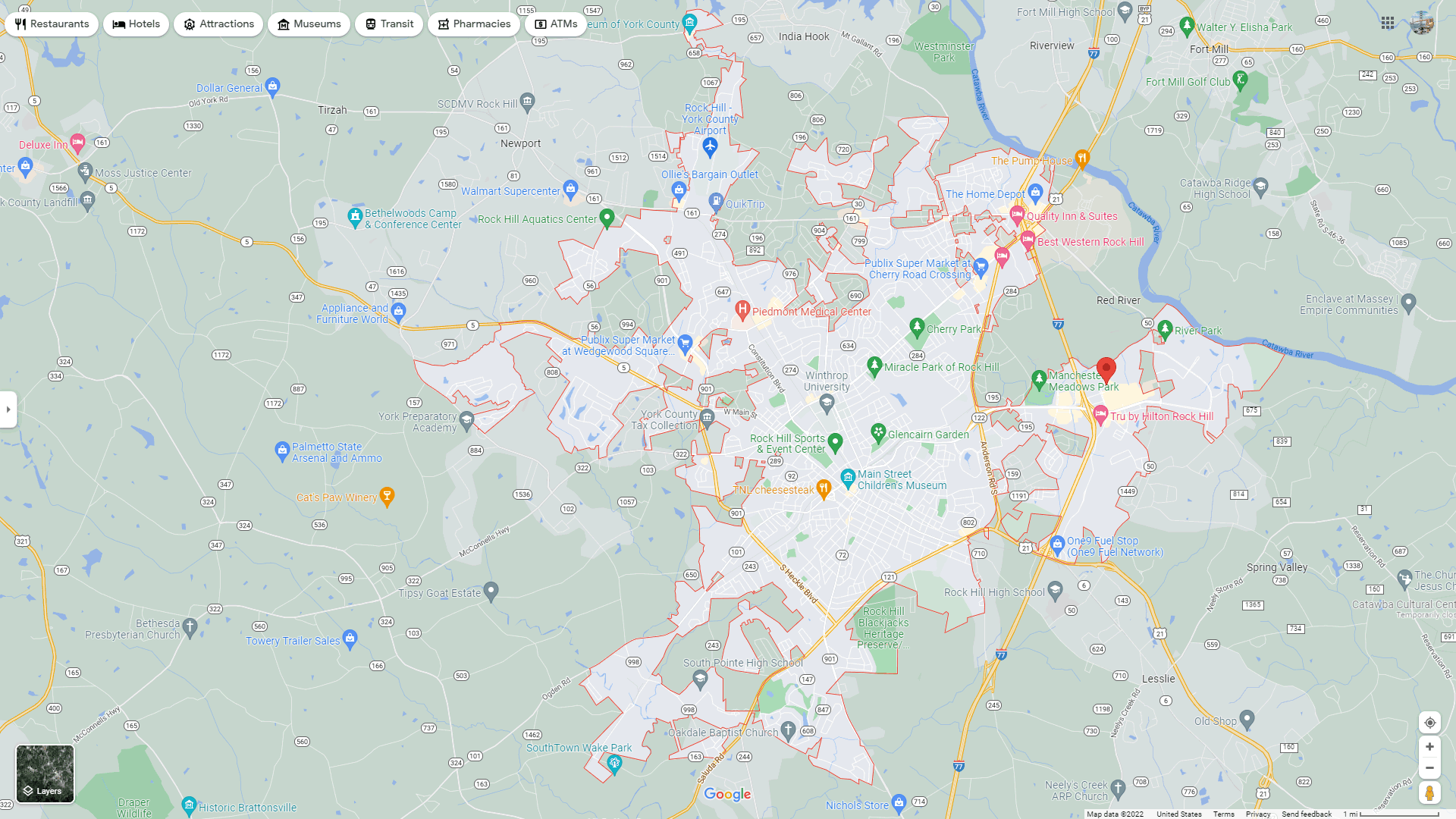Select the Museums category chip

click(x=309, y=24)
